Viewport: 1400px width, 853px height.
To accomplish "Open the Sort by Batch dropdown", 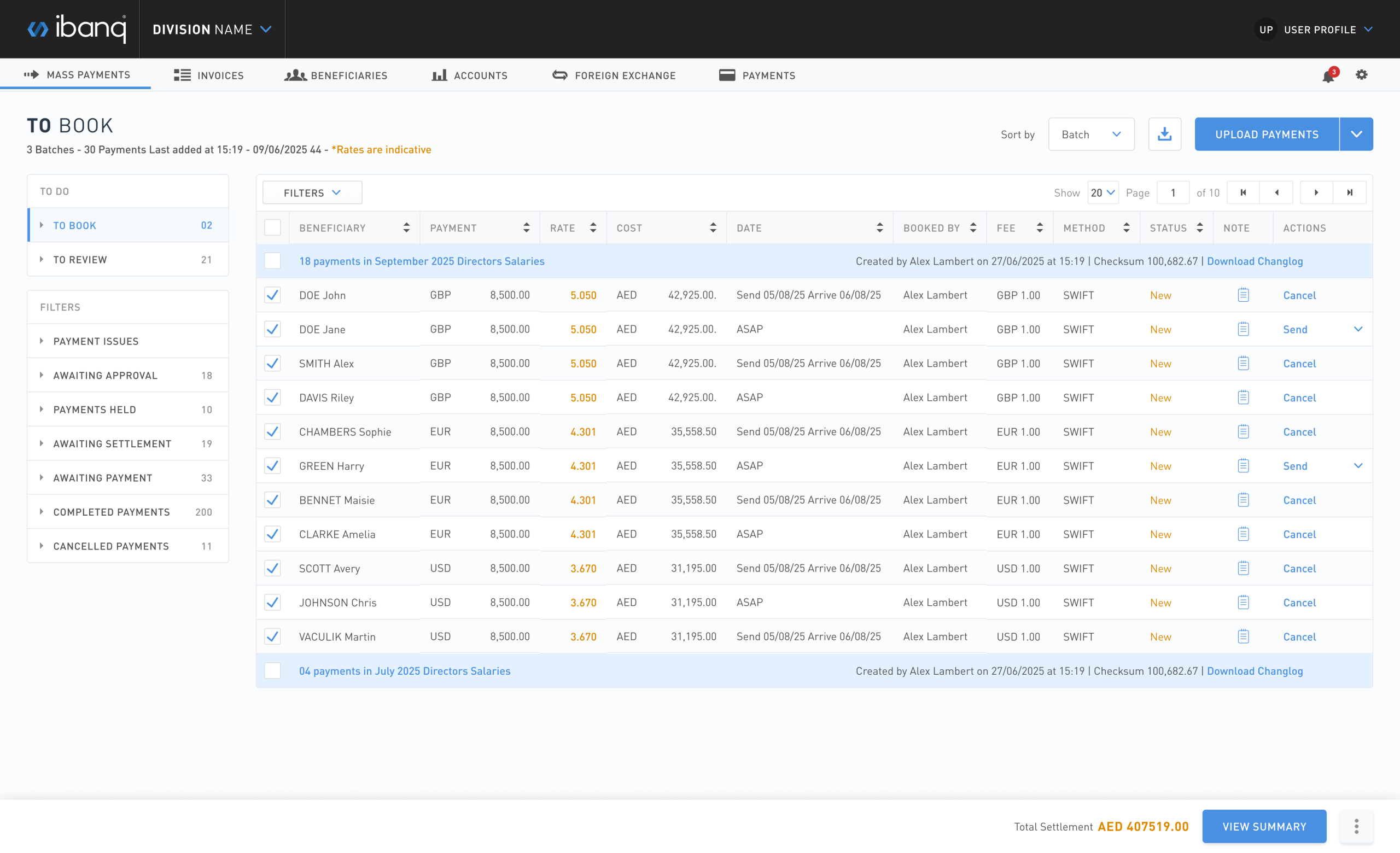I will pos(1091,133).
